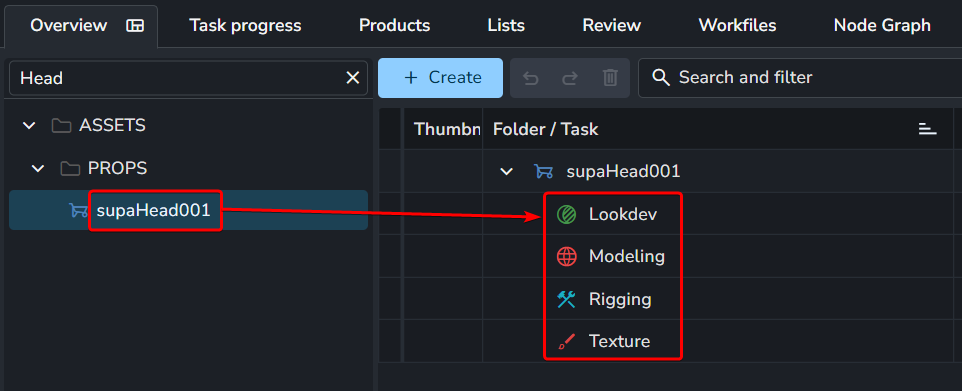Open the Review tab
The height and width of the screenshot is (391, 962).
click(x=612, y=26)
